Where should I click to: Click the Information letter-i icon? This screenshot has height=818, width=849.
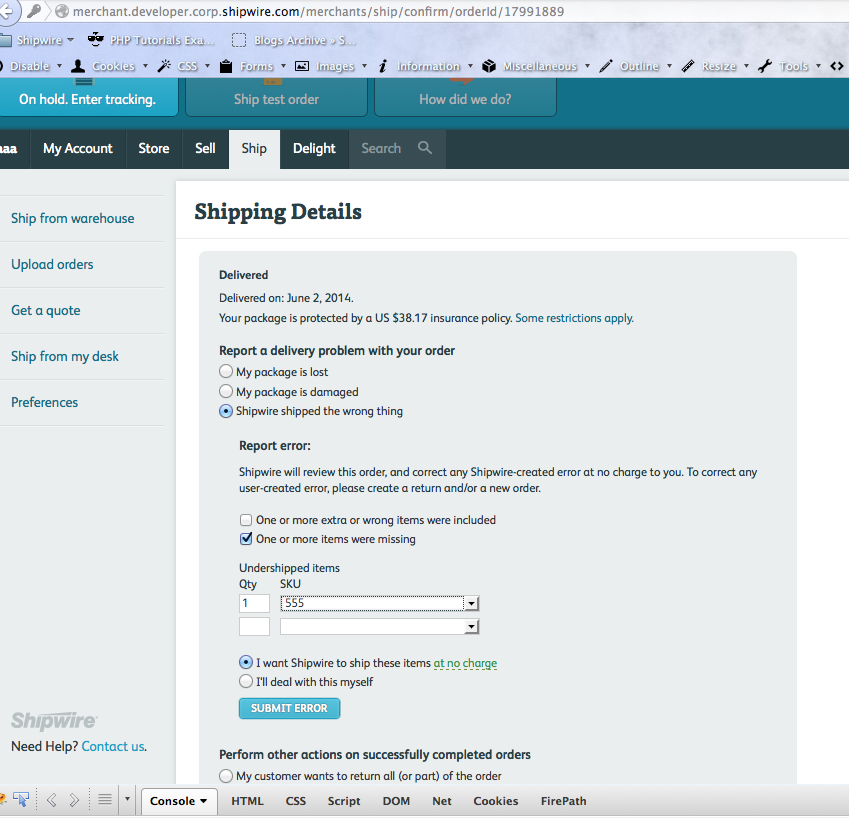point(383,66)
